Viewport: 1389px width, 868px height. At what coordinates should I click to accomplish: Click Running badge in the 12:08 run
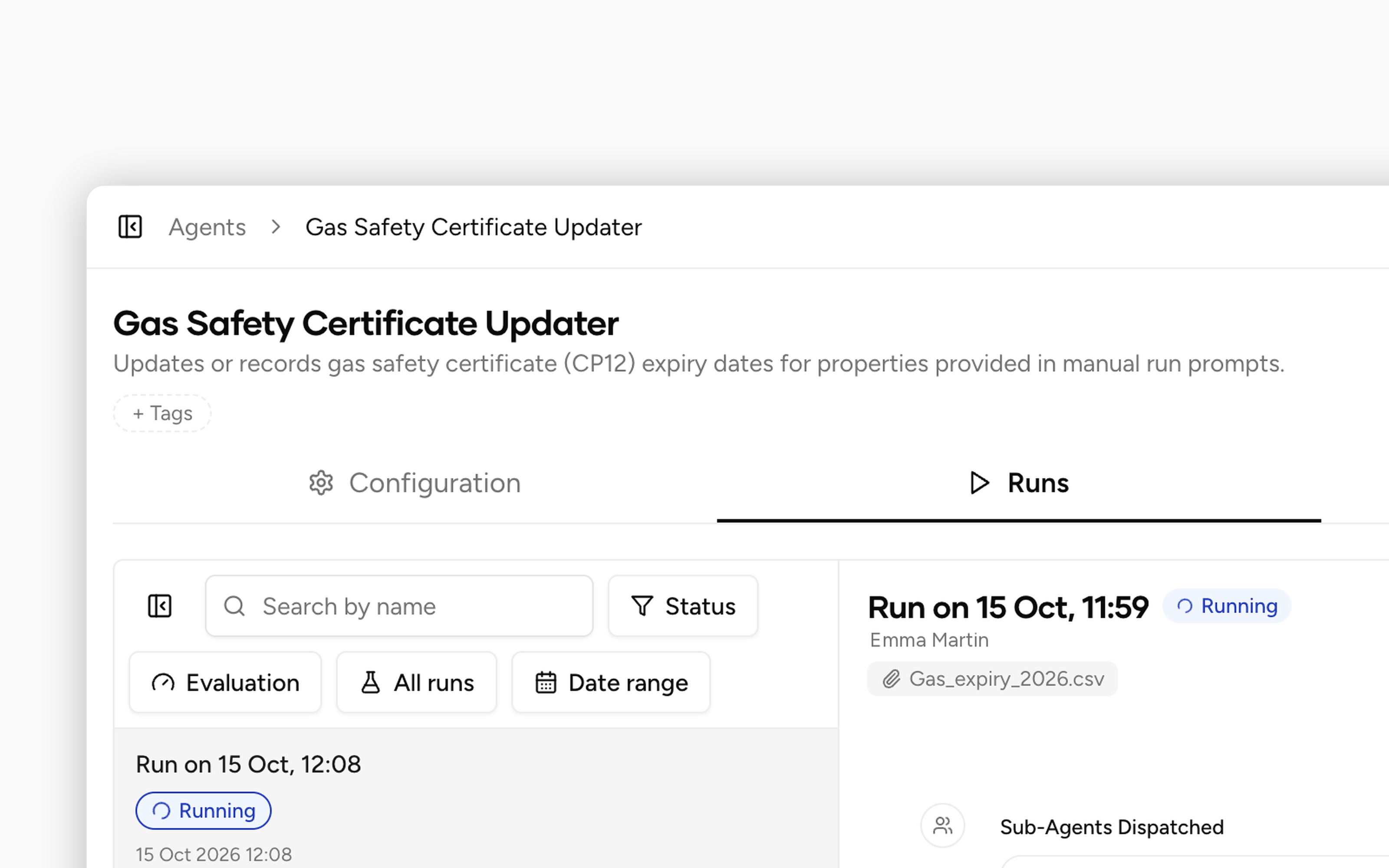pos(203,811)
